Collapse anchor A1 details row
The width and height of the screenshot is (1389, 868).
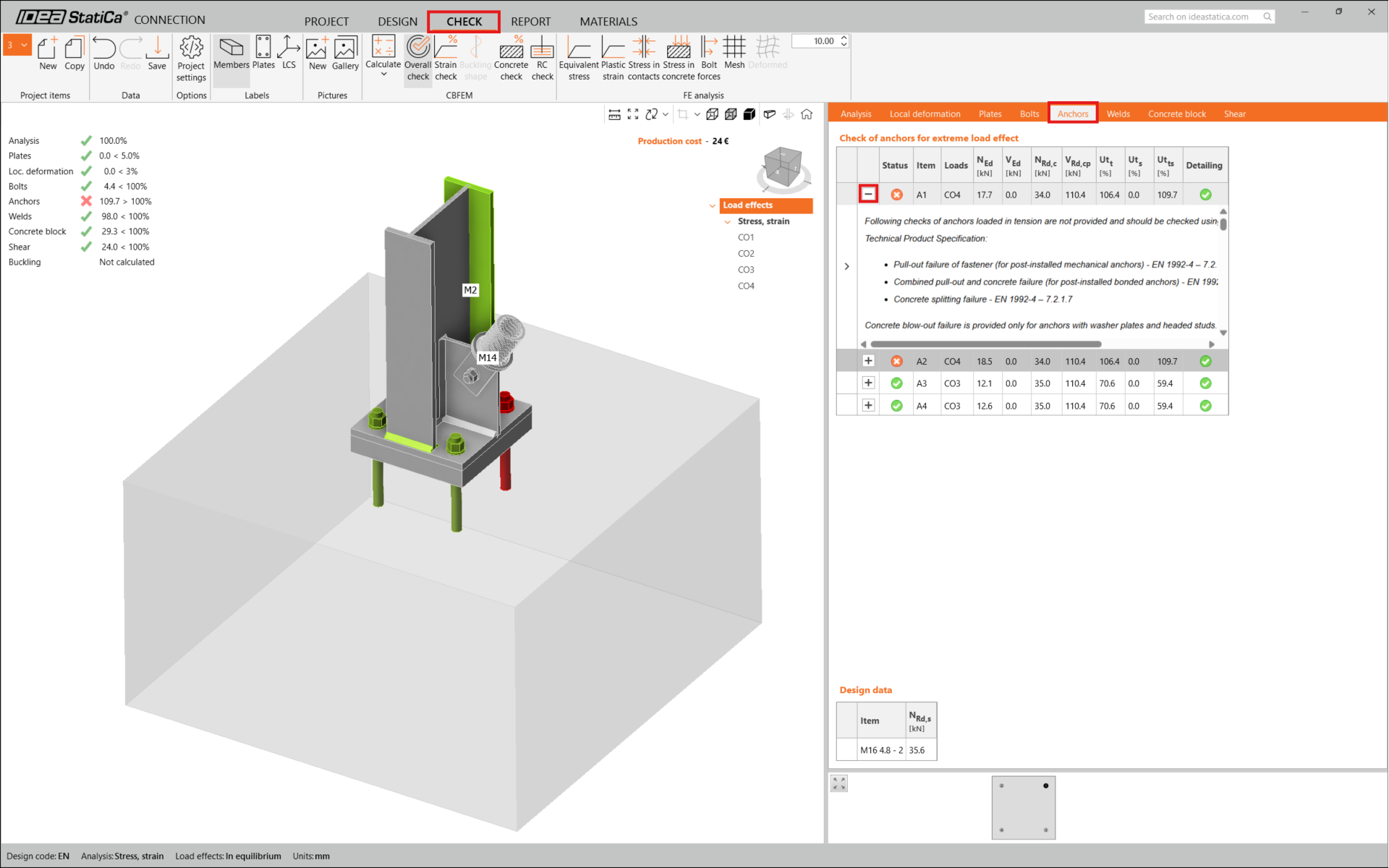click(x=868, y=194)
